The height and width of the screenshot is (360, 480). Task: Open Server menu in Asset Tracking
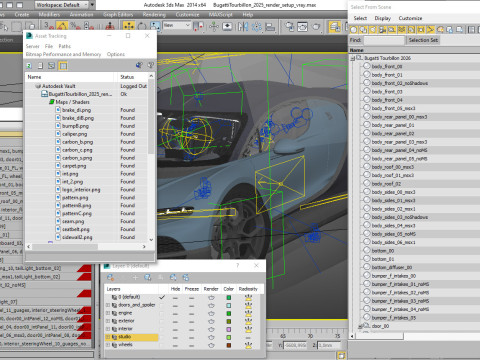33,46
